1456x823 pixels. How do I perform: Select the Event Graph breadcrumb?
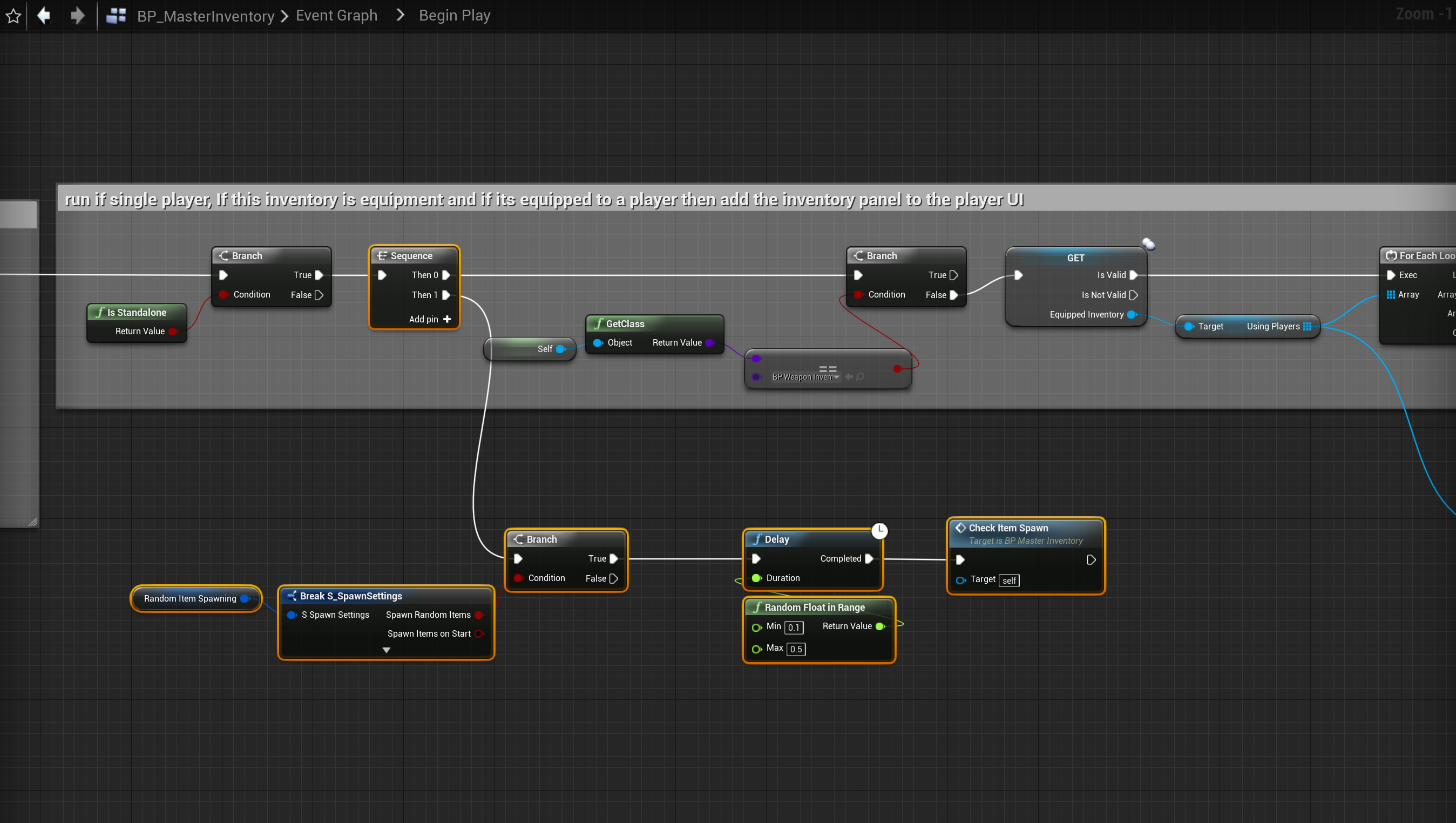pyautogui.click(x=336, y=16)
